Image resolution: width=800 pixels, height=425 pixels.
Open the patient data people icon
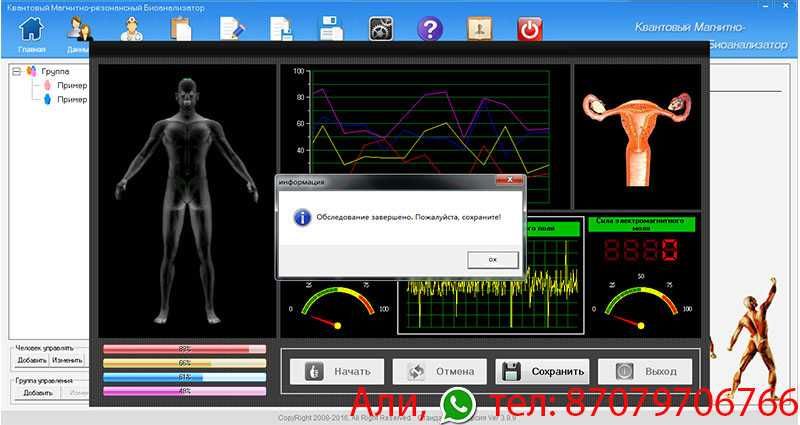pos(80,29)
